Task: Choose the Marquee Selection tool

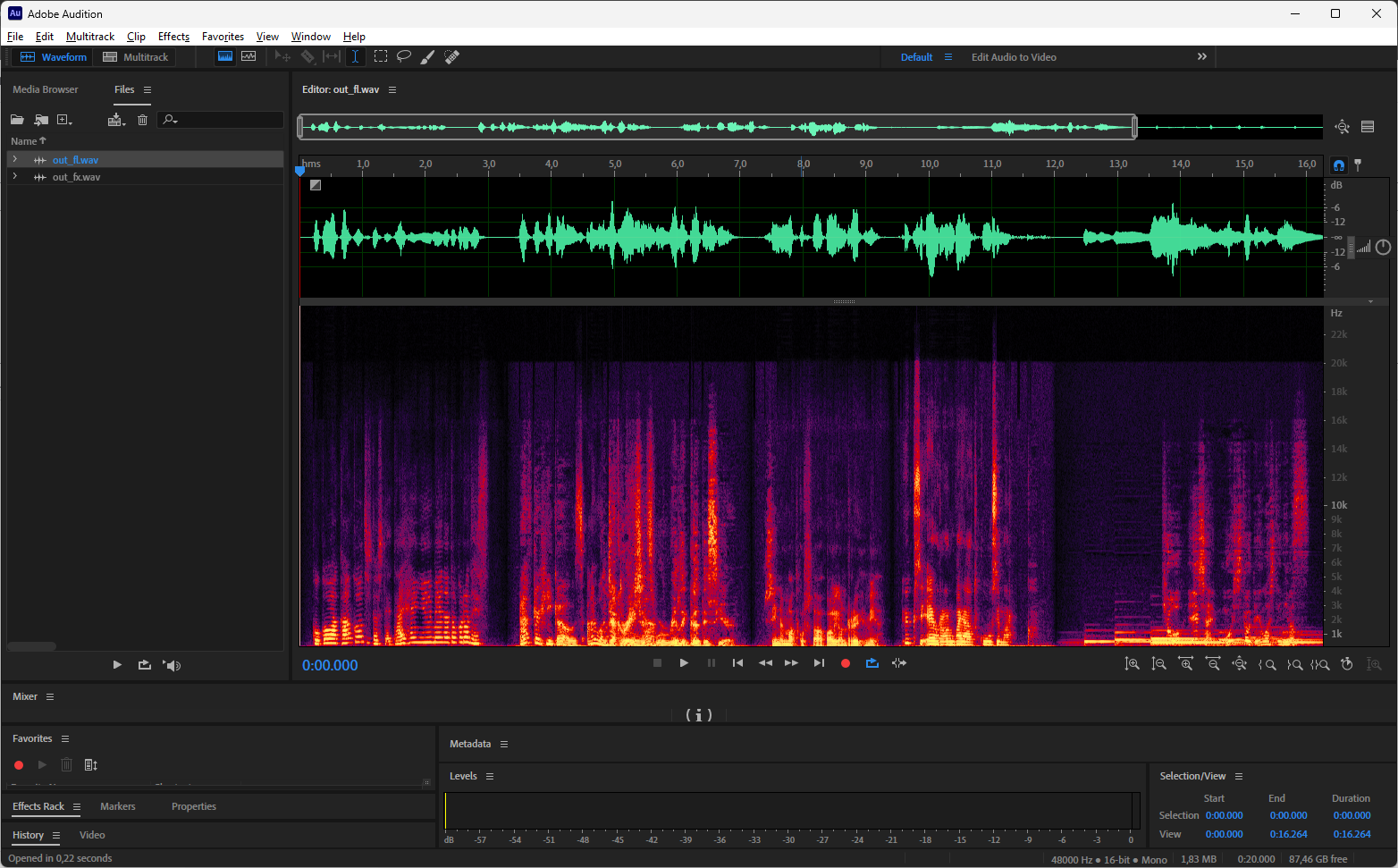Action: pyautogui.click(x=381, y=56)
